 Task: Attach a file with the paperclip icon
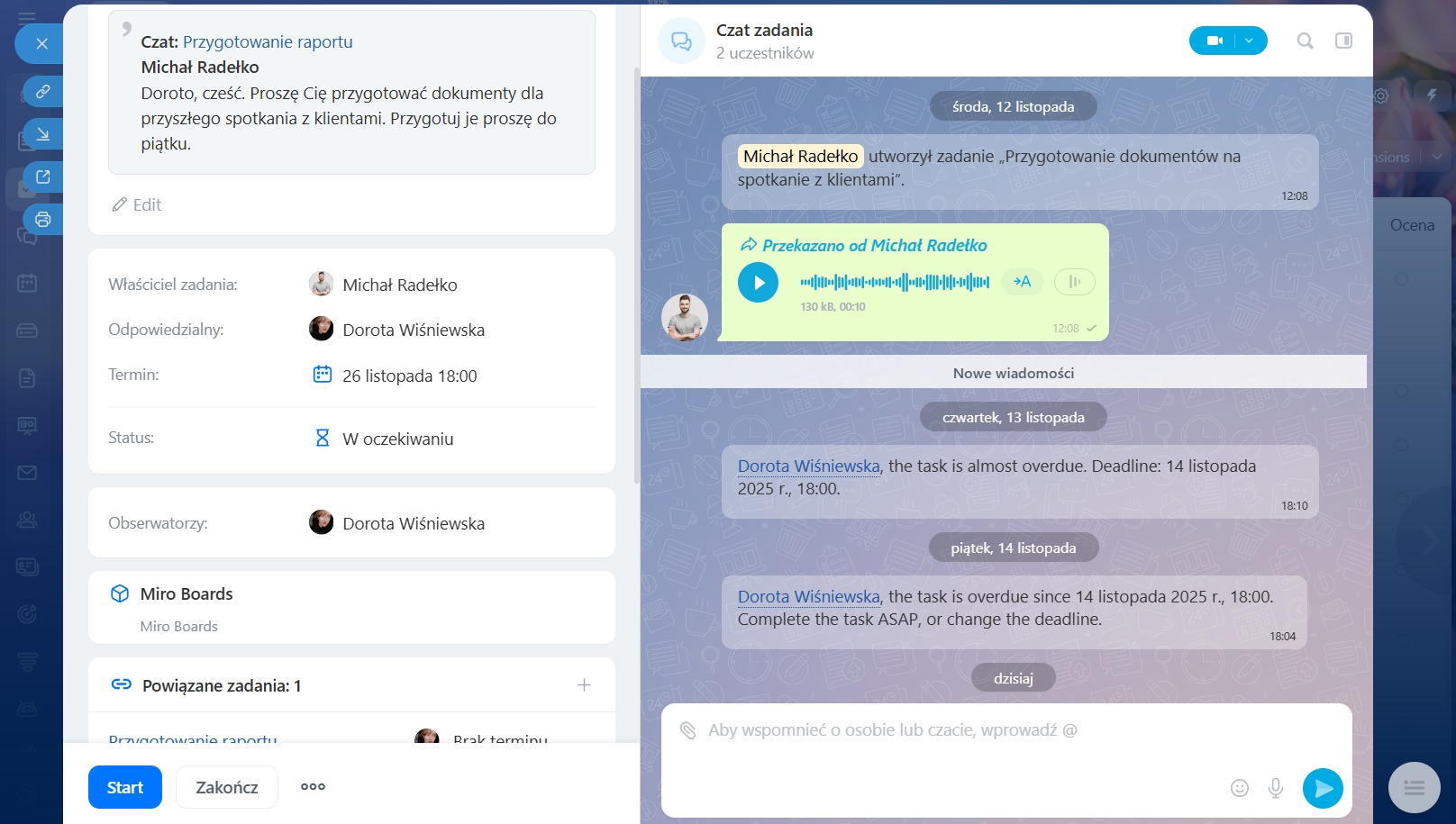coord(688,730)
